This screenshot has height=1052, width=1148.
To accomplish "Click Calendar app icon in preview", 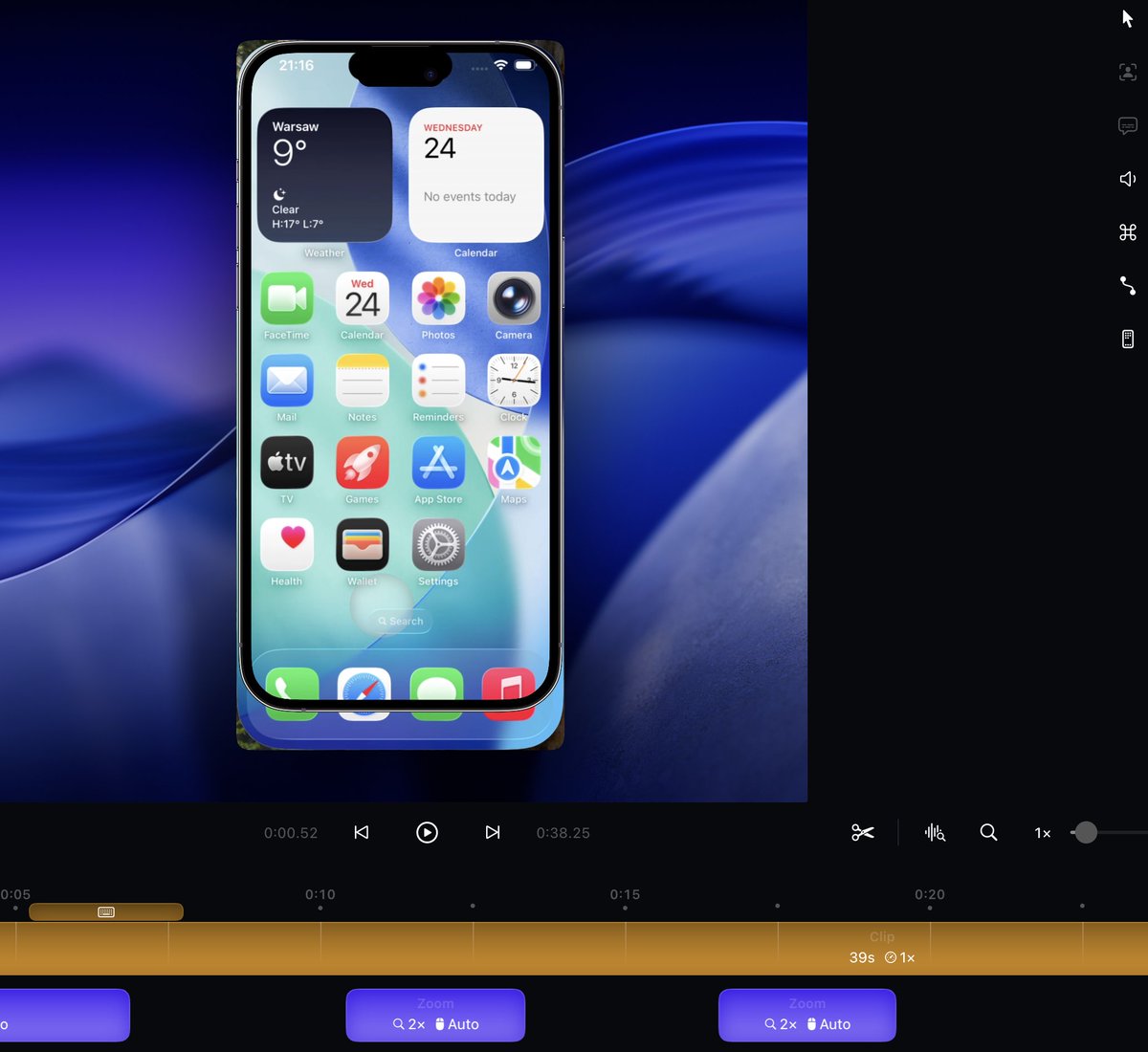I will 363,298.
